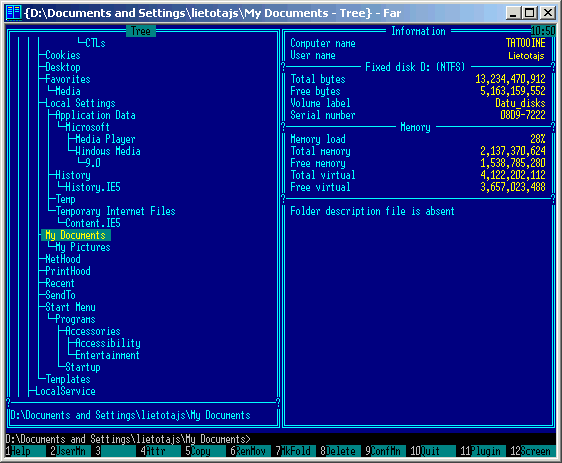Select the SendTo folder

[x=60, y=295]
